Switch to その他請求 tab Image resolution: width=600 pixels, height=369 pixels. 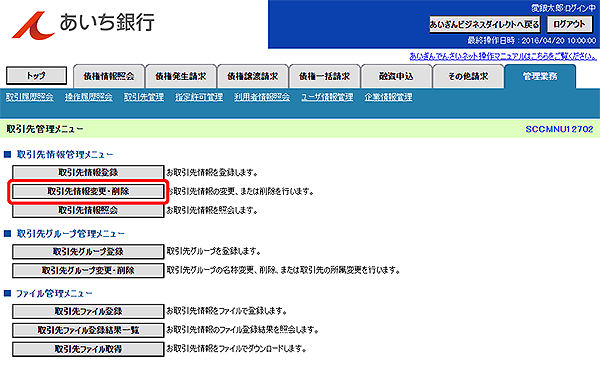tap(468, 77)
